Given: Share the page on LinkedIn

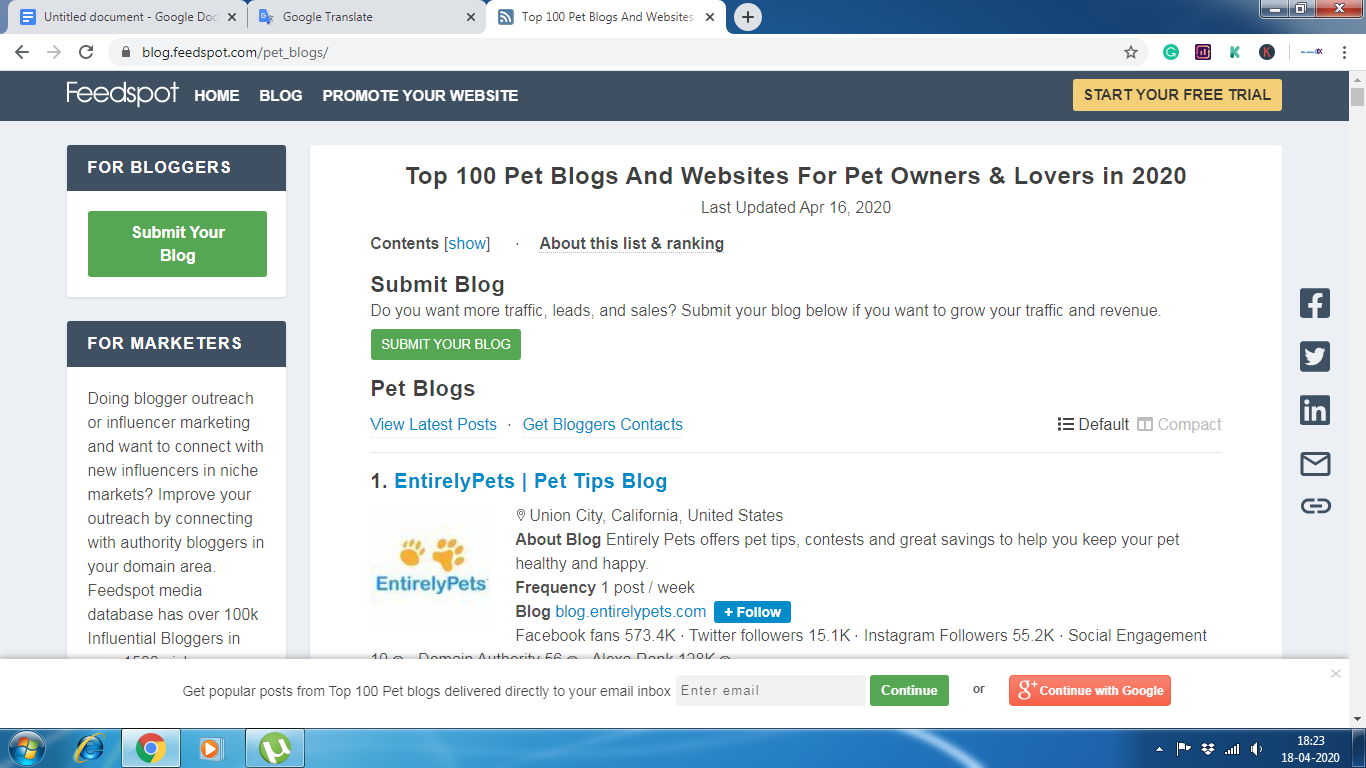Looking at the screenshot, I should pyautogui.click(x=1315, y=410).
